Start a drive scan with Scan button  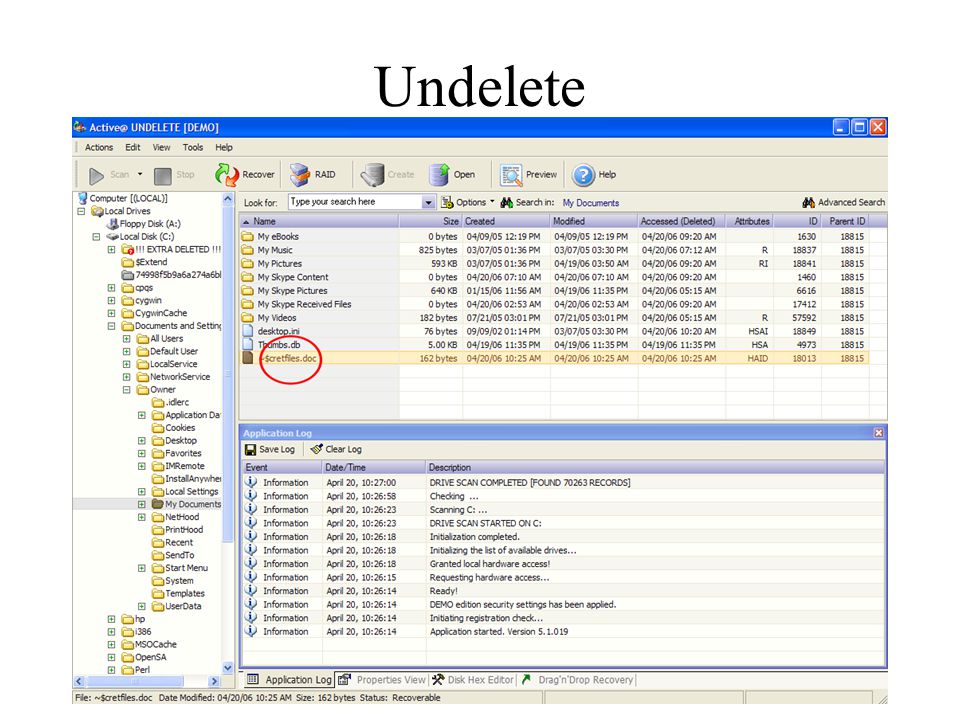tap(109, 175)
